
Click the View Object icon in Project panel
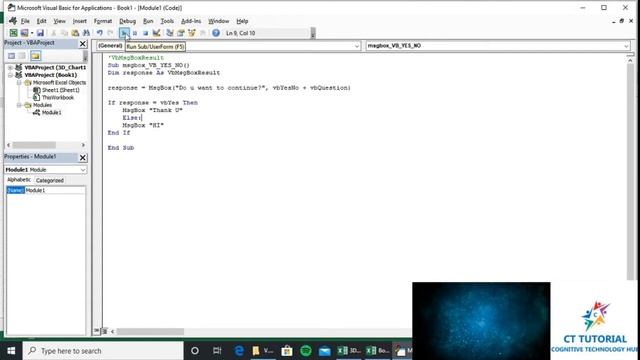point(22,56)
